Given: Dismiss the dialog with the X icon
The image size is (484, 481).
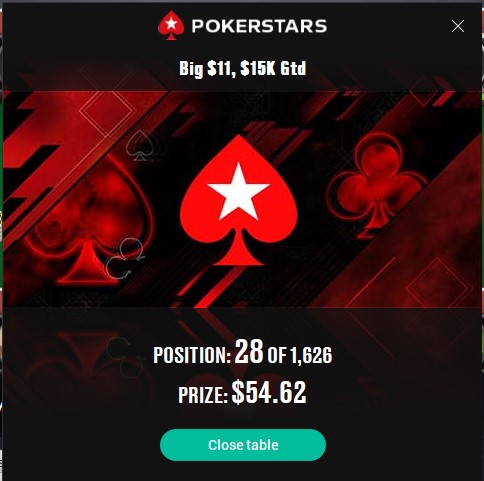Looking at the screenshot, I should pyautogui.click(x=458, y=26).
